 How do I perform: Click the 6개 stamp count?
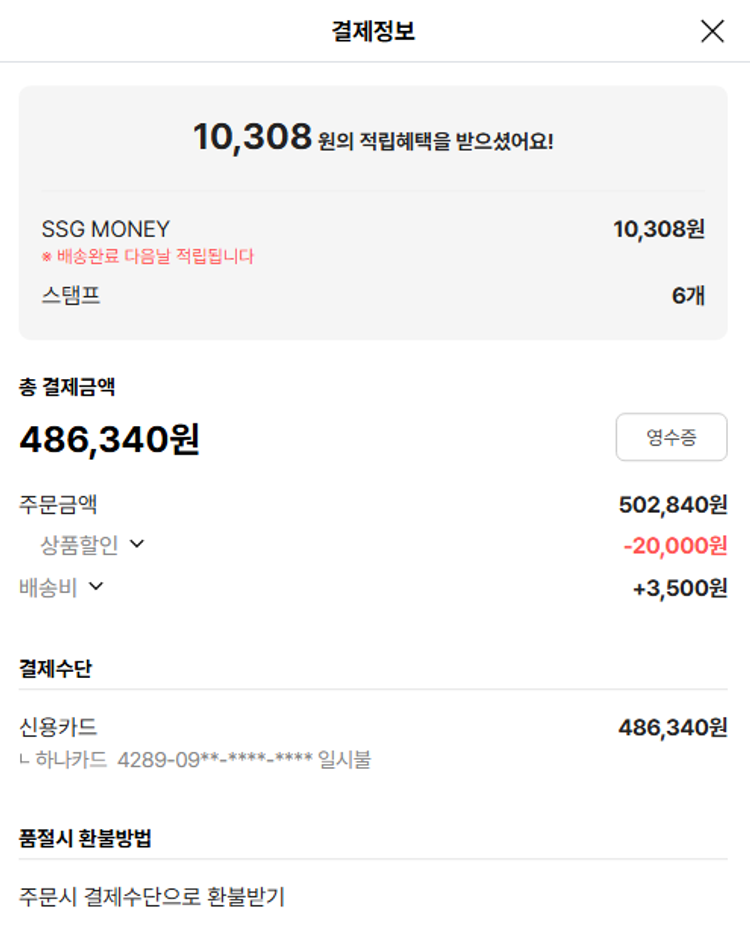pyautogui.click(x=688, y=295)
